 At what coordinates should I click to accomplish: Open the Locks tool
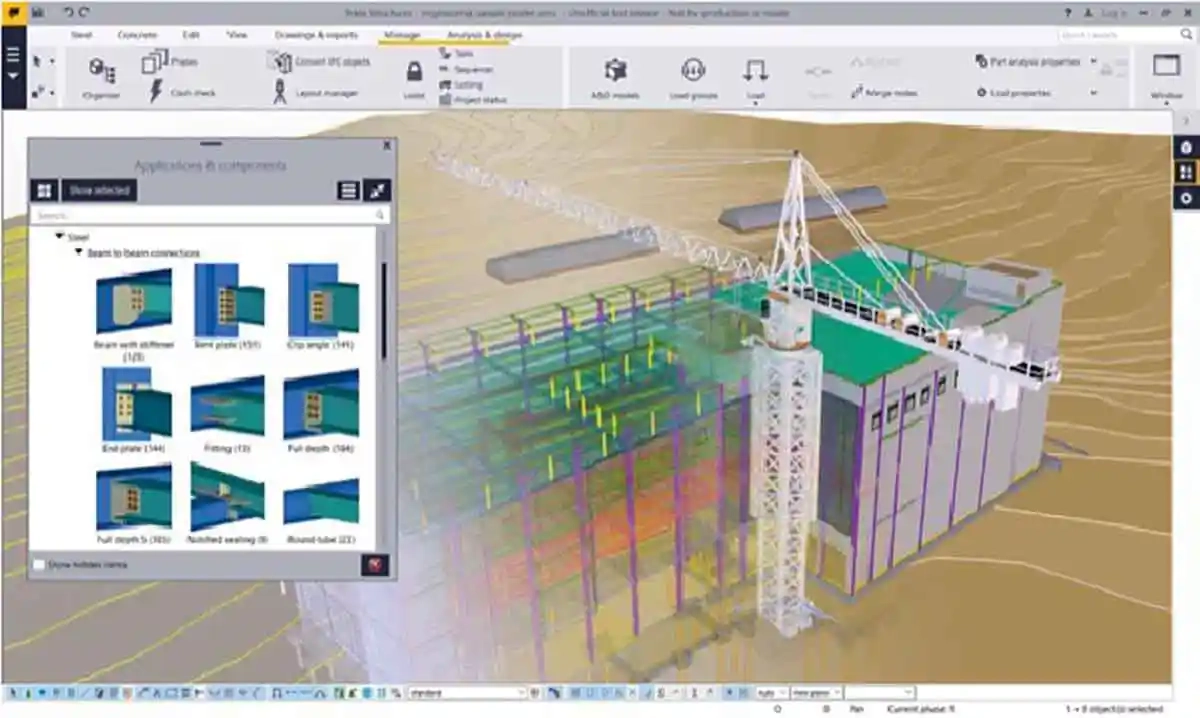point(413,78)
